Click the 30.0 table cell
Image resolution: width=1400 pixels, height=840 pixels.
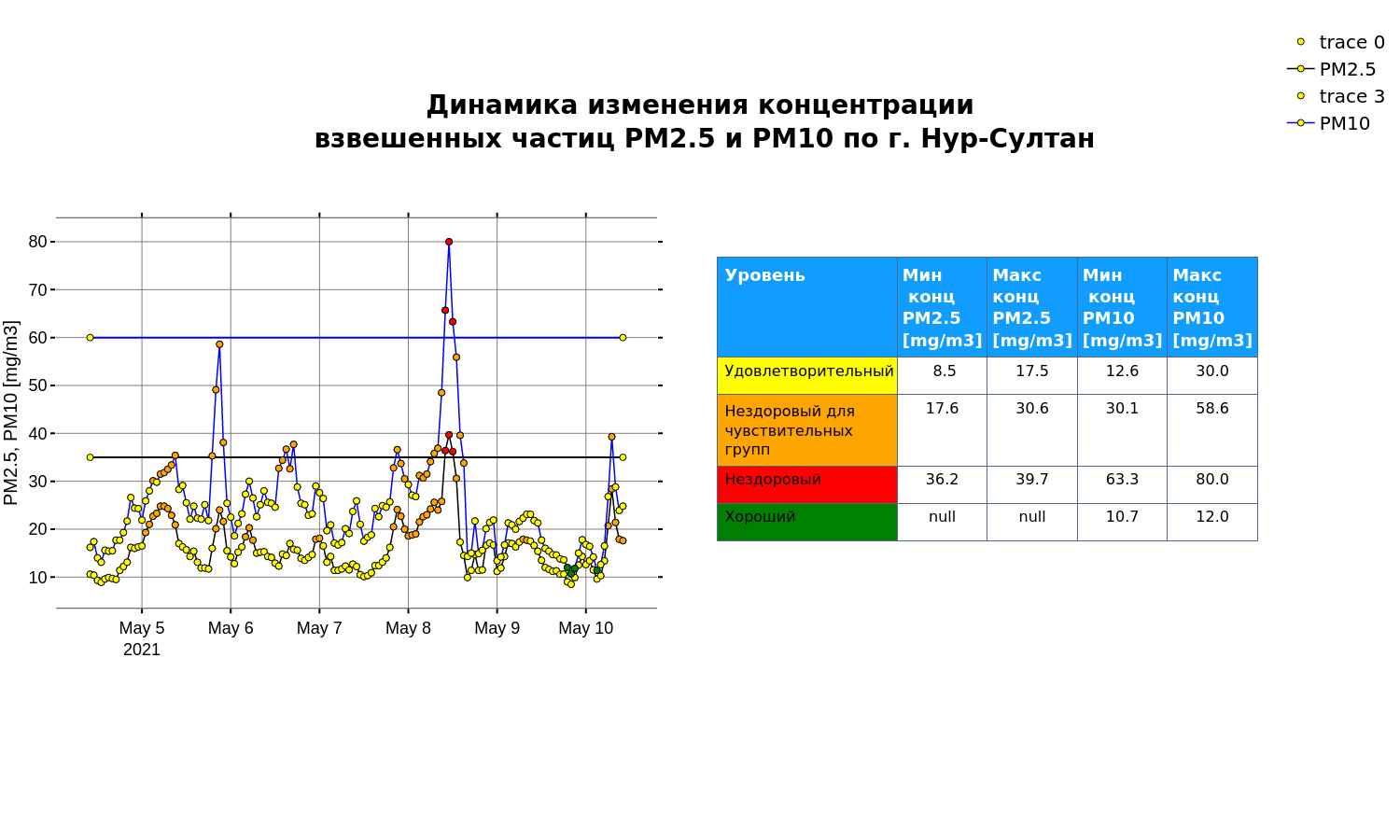point(1212,375)
